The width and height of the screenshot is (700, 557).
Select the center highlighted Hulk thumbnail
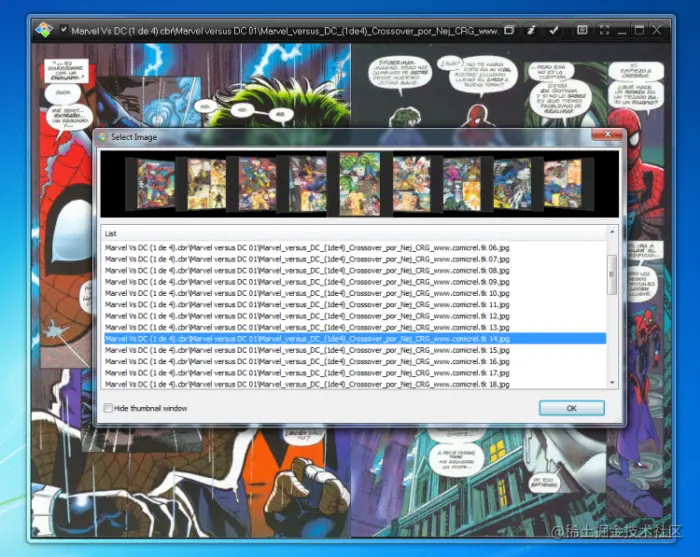[359, 183]
